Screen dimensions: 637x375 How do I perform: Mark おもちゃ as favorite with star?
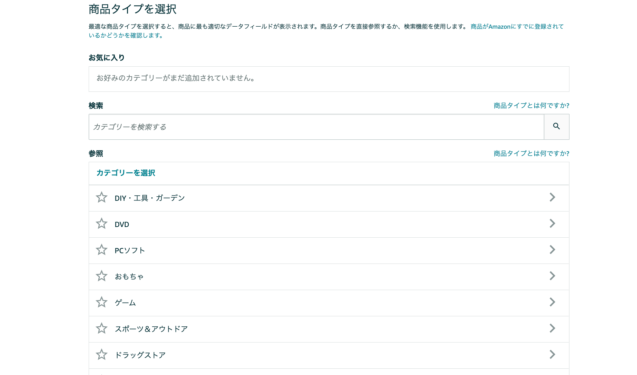102,276
